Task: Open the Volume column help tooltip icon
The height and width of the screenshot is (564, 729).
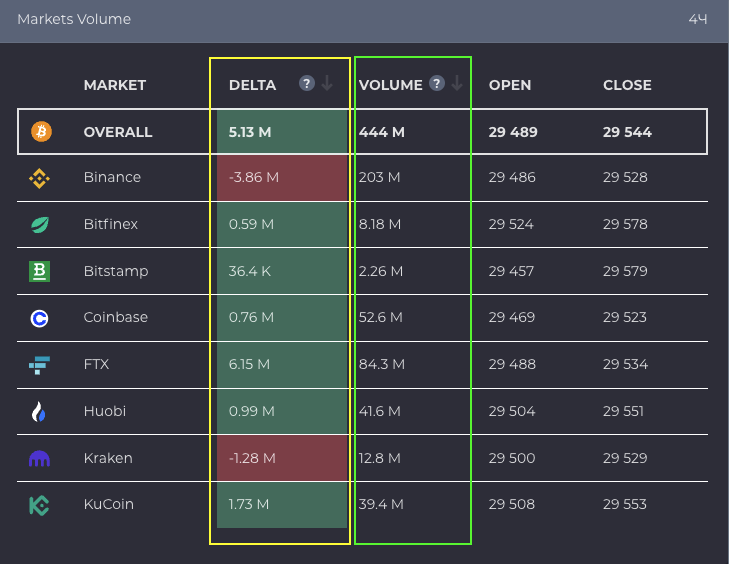Action: (436, 84)
